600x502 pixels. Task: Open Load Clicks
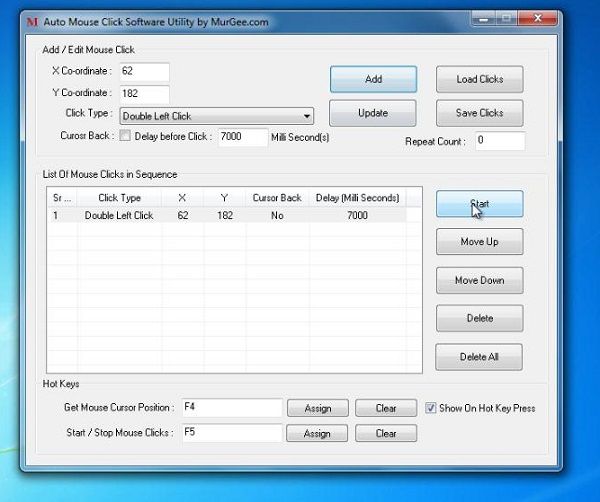click(x=479, y=79)
